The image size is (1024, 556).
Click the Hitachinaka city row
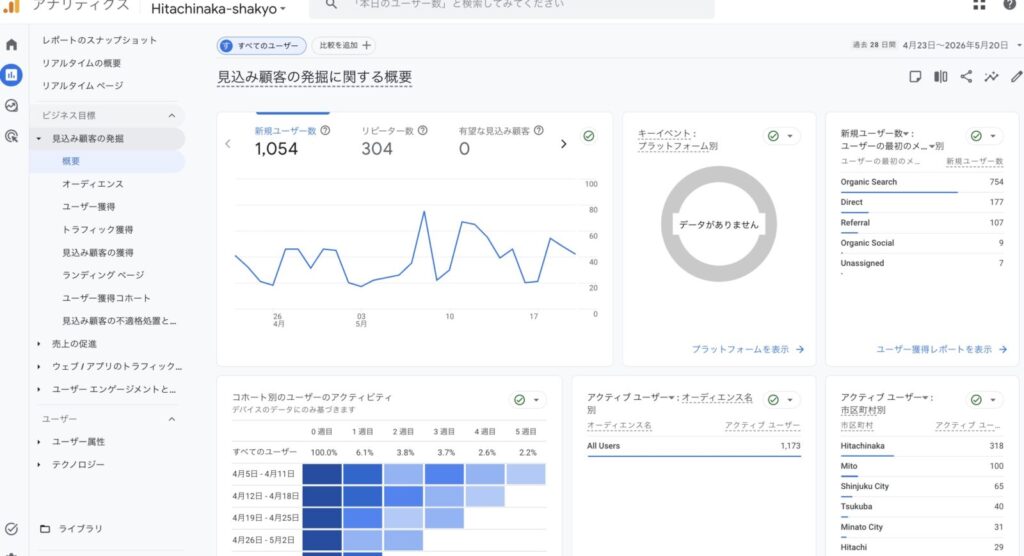[921, 446]
